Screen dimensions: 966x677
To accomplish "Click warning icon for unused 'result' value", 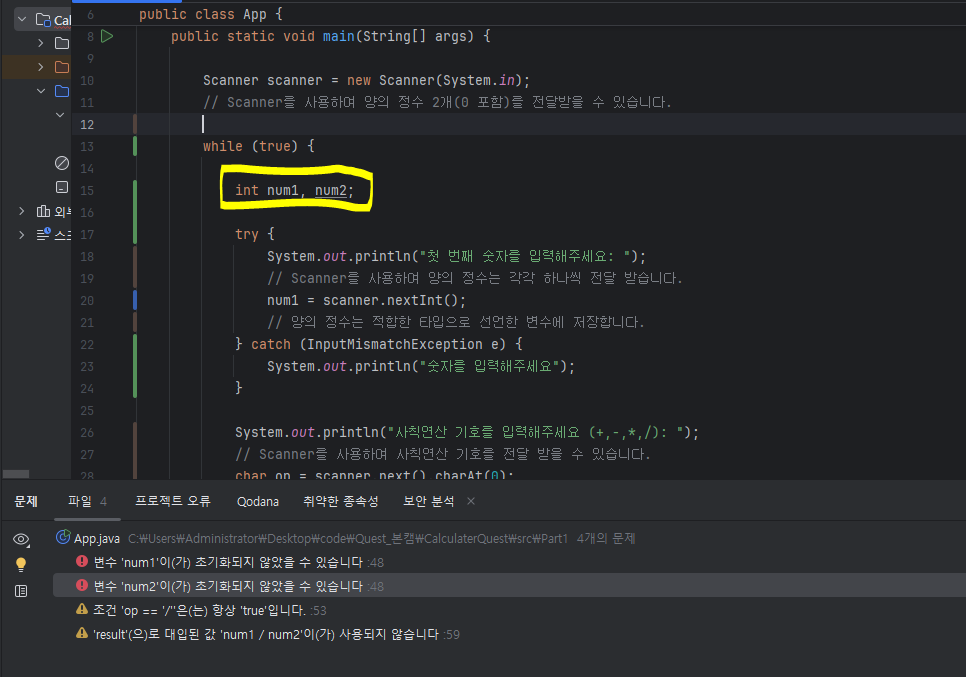I will click(82, 633).
